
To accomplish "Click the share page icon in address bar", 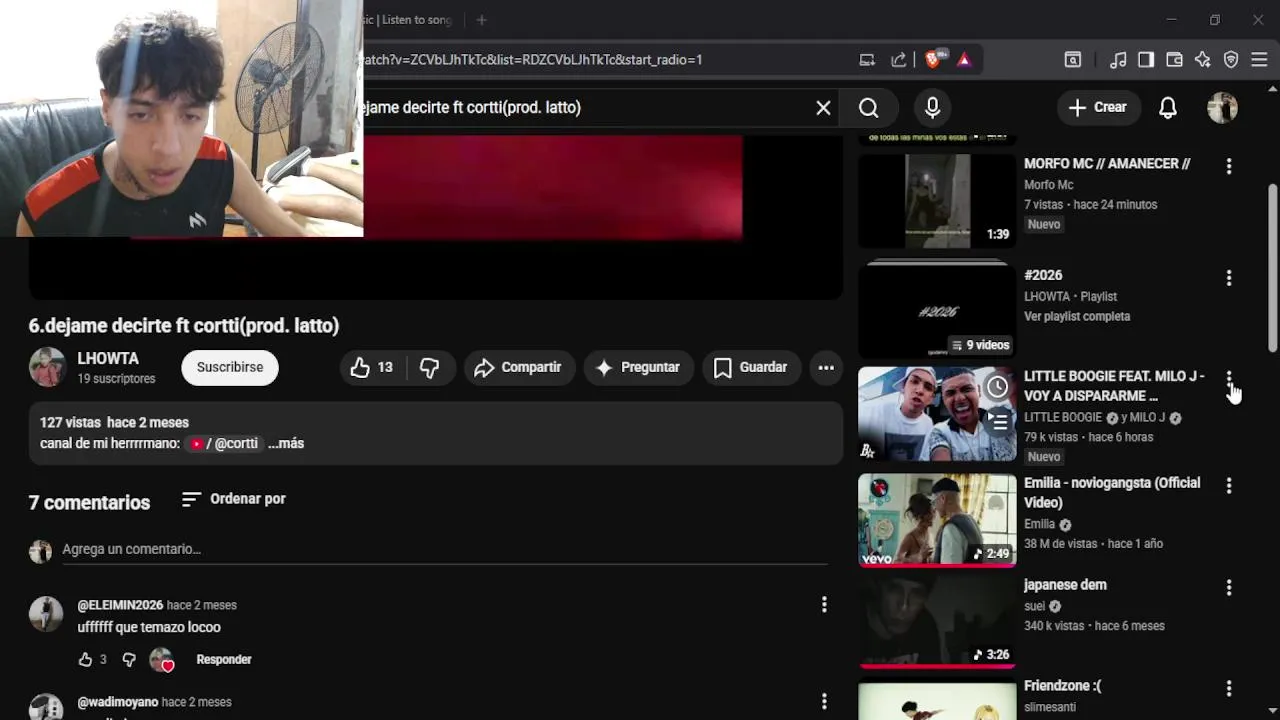I will 899,60.
